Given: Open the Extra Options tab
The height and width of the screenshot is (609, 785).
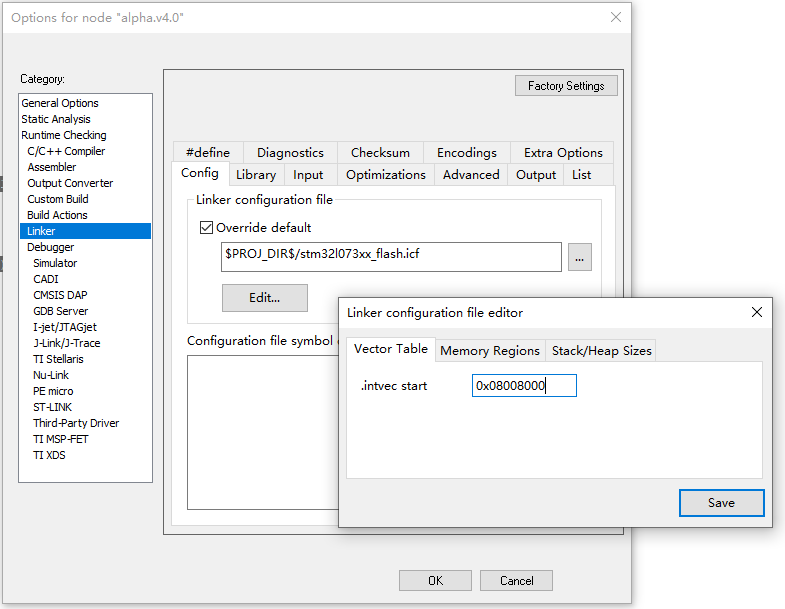Looking at the screenshot, I should (563, 153).
